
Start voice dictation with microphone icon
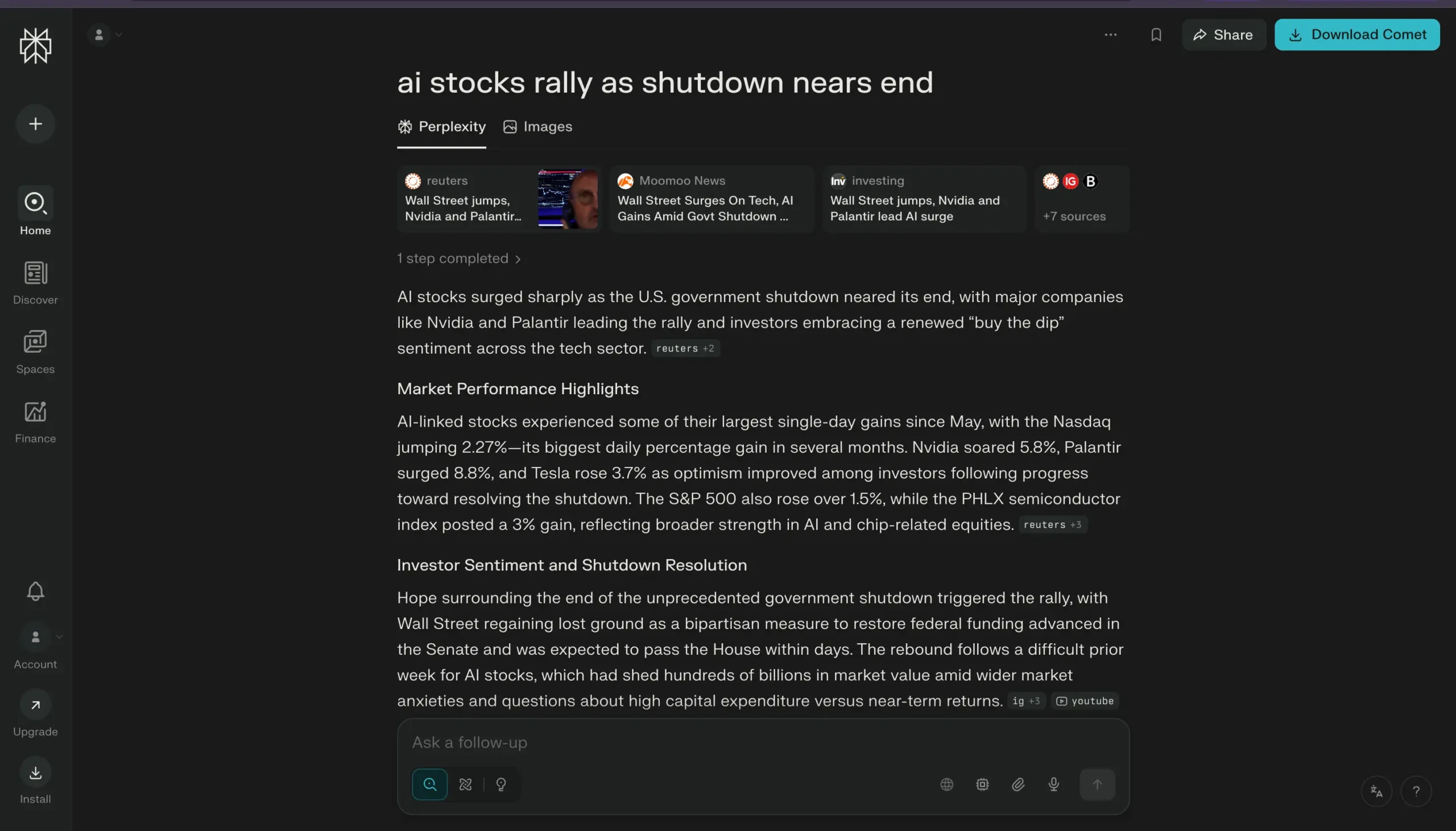click(1054, 784)
